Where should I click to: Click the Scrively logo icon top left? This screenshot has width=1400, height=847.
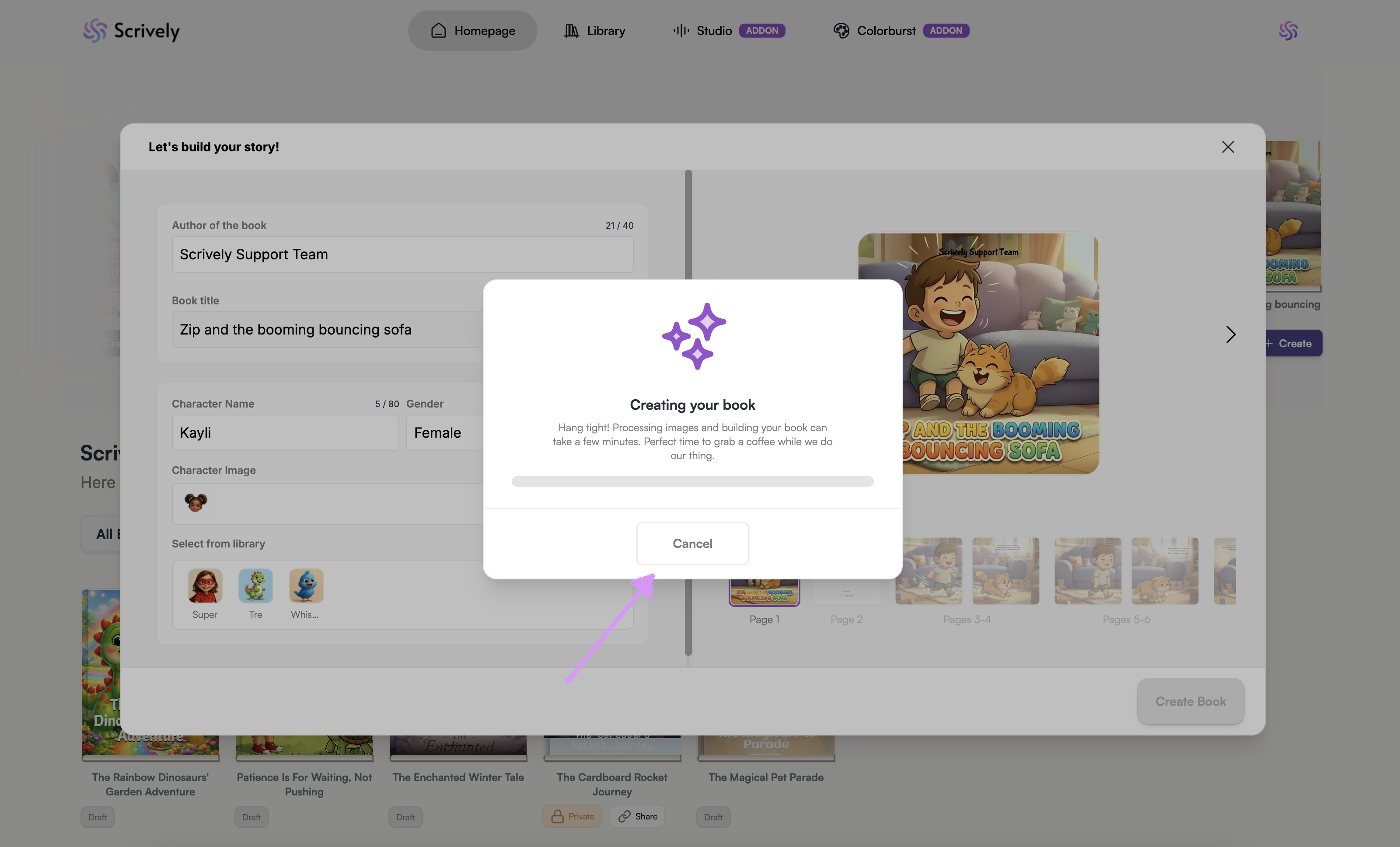(95, 31)
